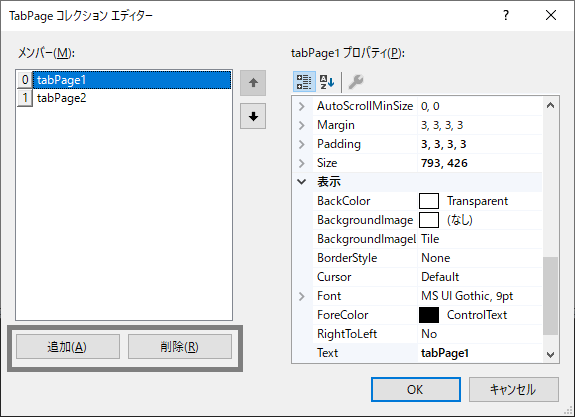Select the Text value tabPage1
The width and height of the screenshot is (575, 417).
click(x=480, y=353)
